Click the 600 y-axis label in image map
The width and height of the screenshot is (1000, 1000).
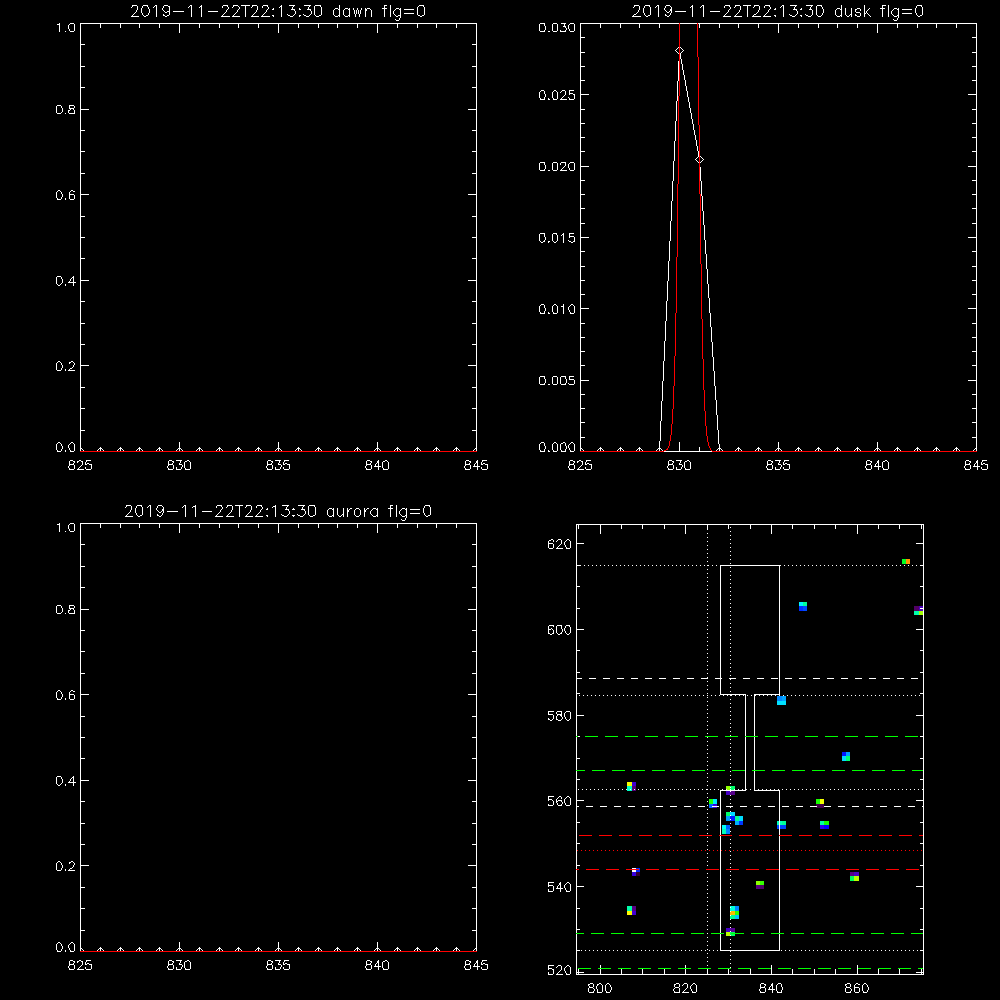(558, 630)
